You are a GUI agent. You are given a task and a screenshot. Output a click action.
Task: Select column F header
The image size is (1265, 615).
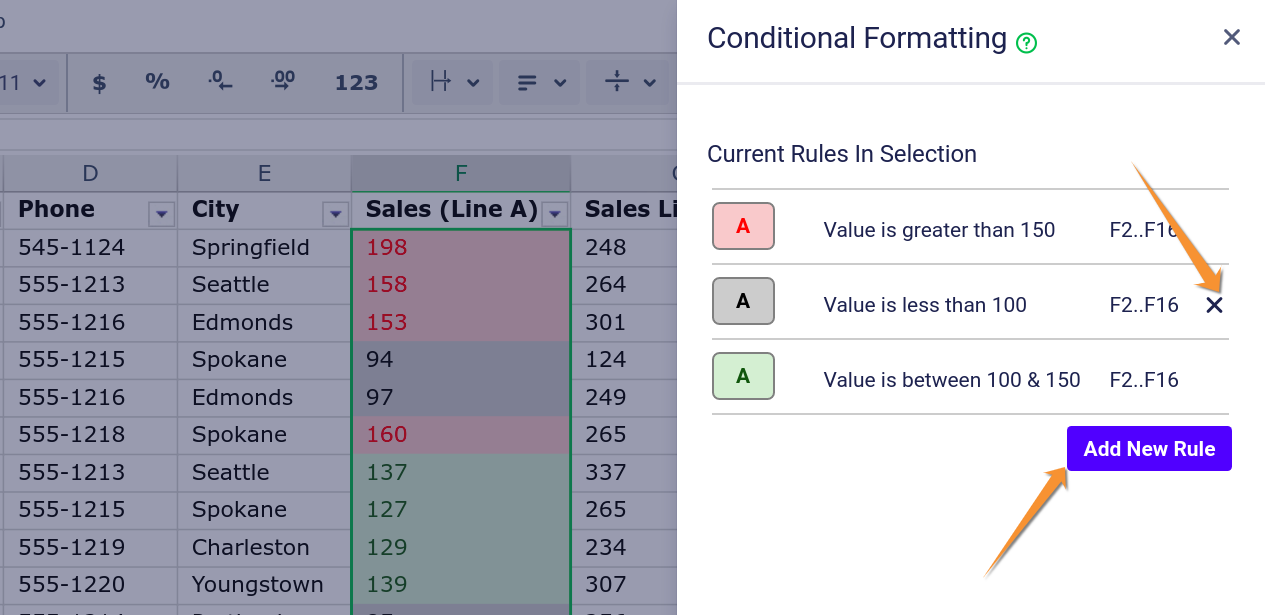point(460,173)
